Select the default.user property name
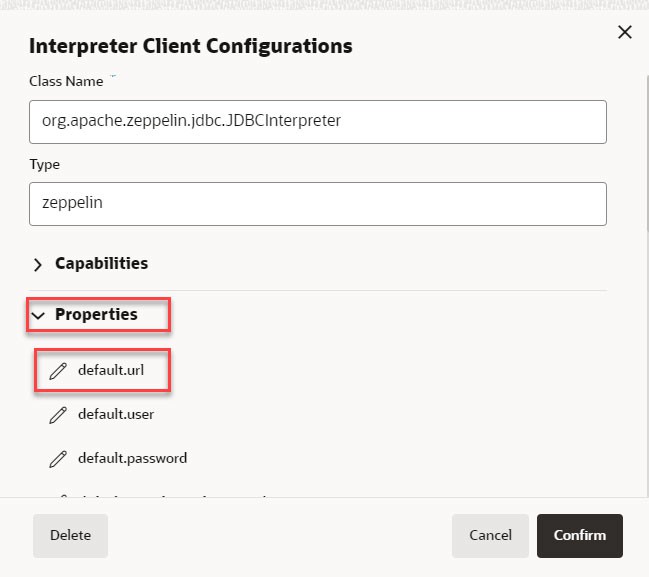 click(x=116, y=414)
